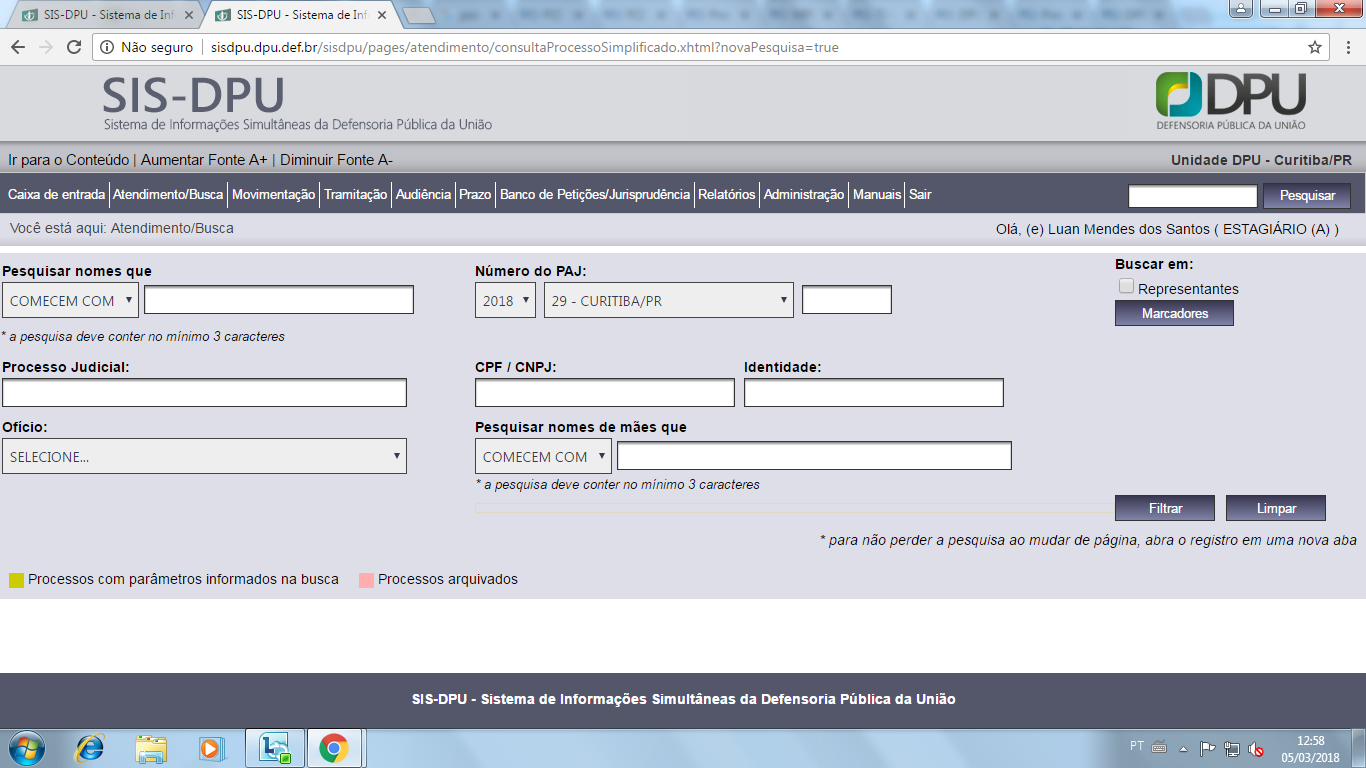Click 'Aumentar Fonte A+' link
The width and height of the screenshot is (1366, 768).
tap(204, 160)
